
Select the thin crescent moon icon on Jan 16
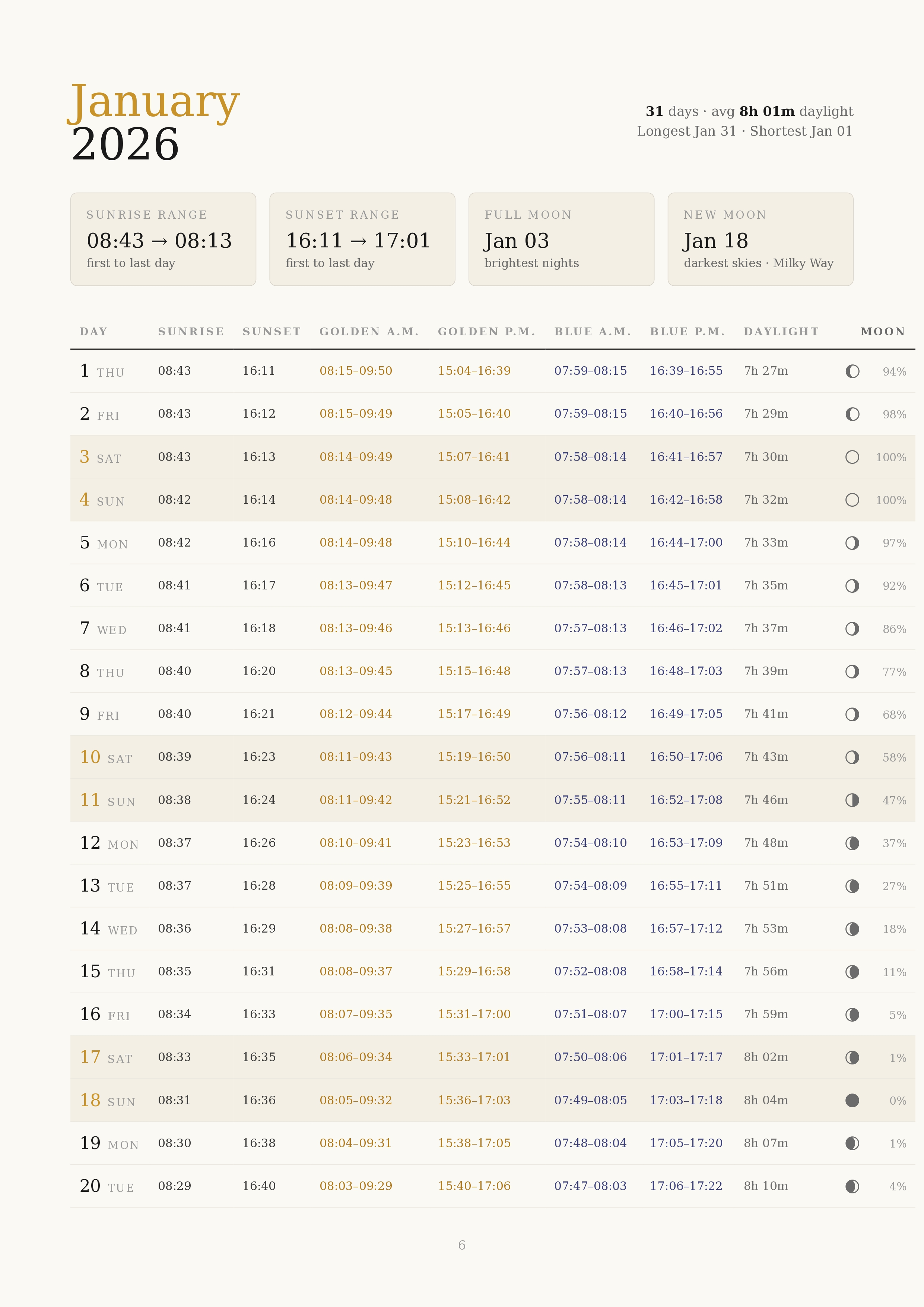tap(852, 1015)
